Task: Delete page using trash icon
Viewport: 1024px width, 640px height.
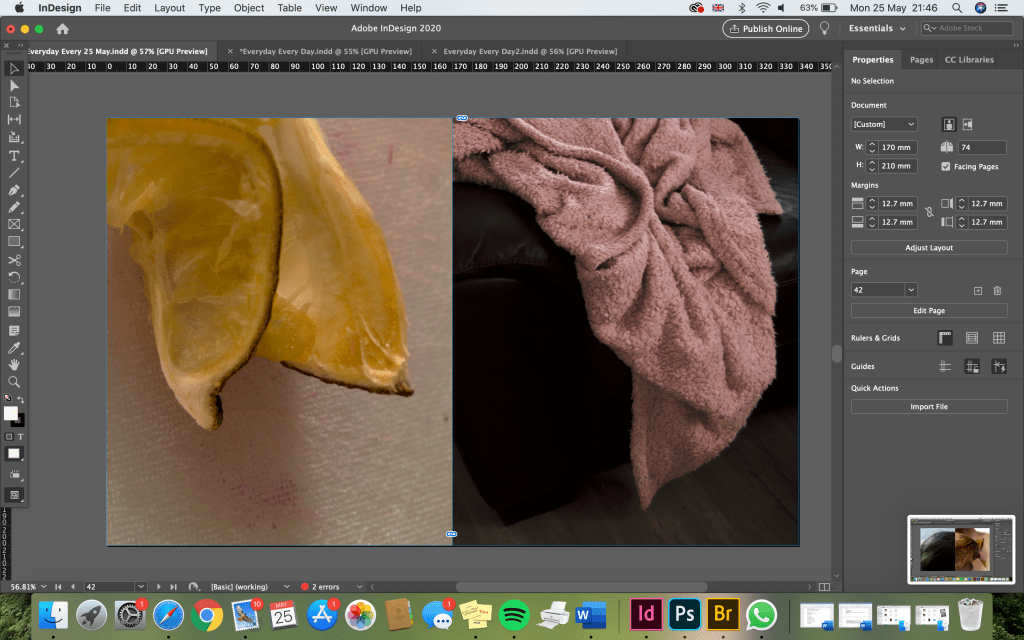Action: click(997, 290)
